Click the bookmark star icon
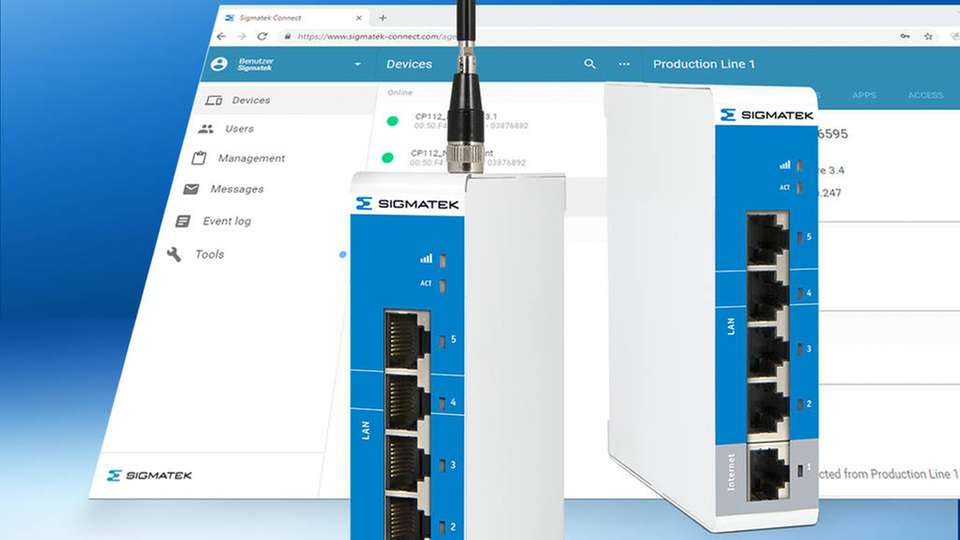Viewport: 960px width, 540px height. [x=928, y=36]
